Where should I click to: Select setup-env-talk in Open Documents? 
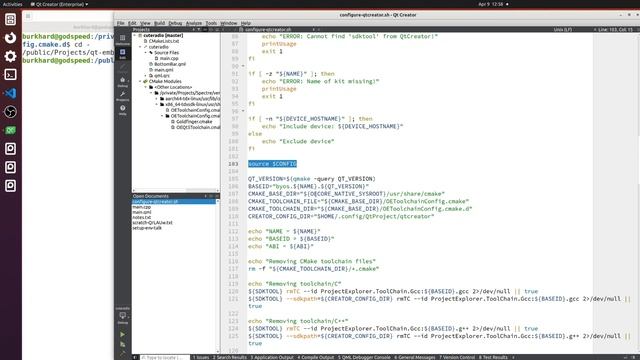click(x=147, y=228)
